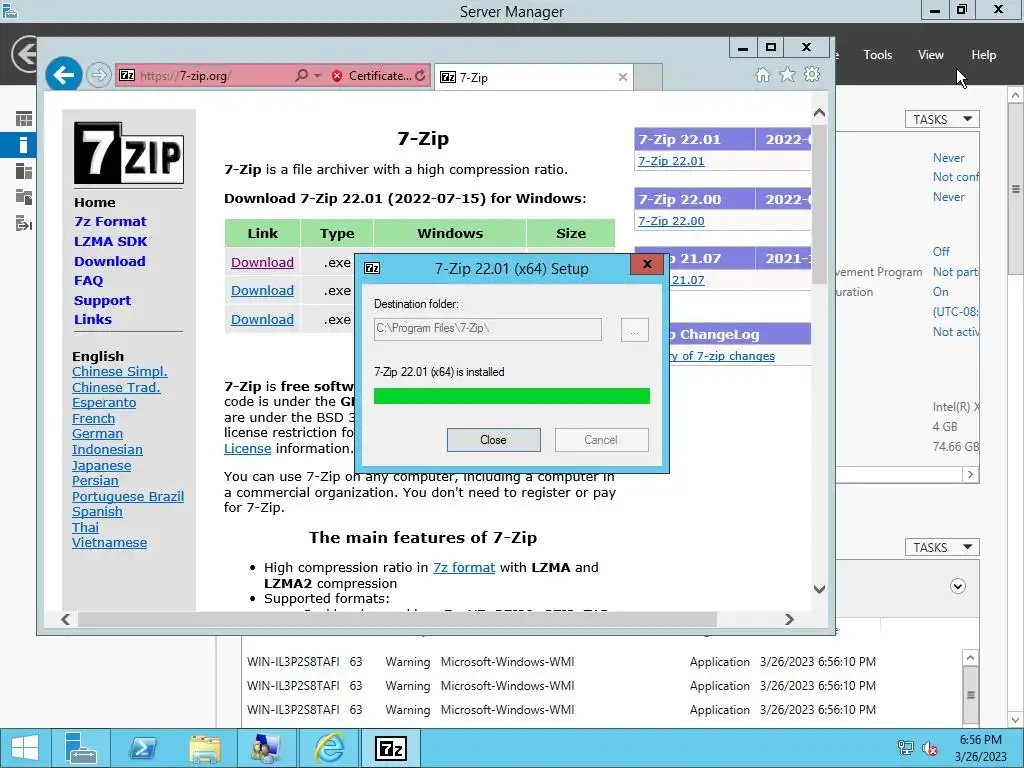
Task: Click the Not participating link in Server Manager
Action: click(955, 272)
